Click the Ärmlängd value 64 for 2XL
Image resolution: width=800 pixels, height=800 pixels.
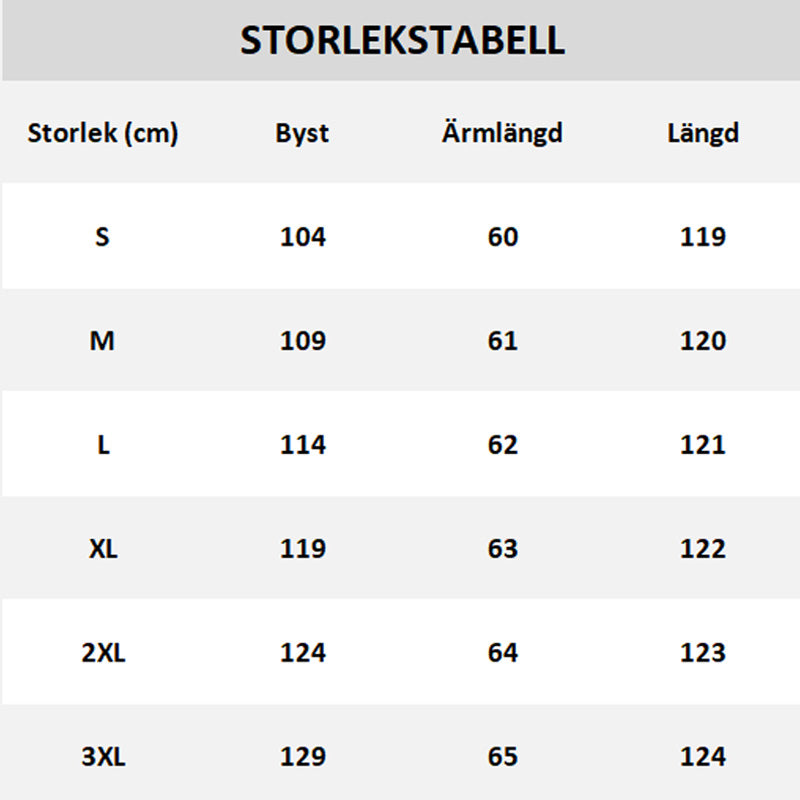tap(502, 653)
